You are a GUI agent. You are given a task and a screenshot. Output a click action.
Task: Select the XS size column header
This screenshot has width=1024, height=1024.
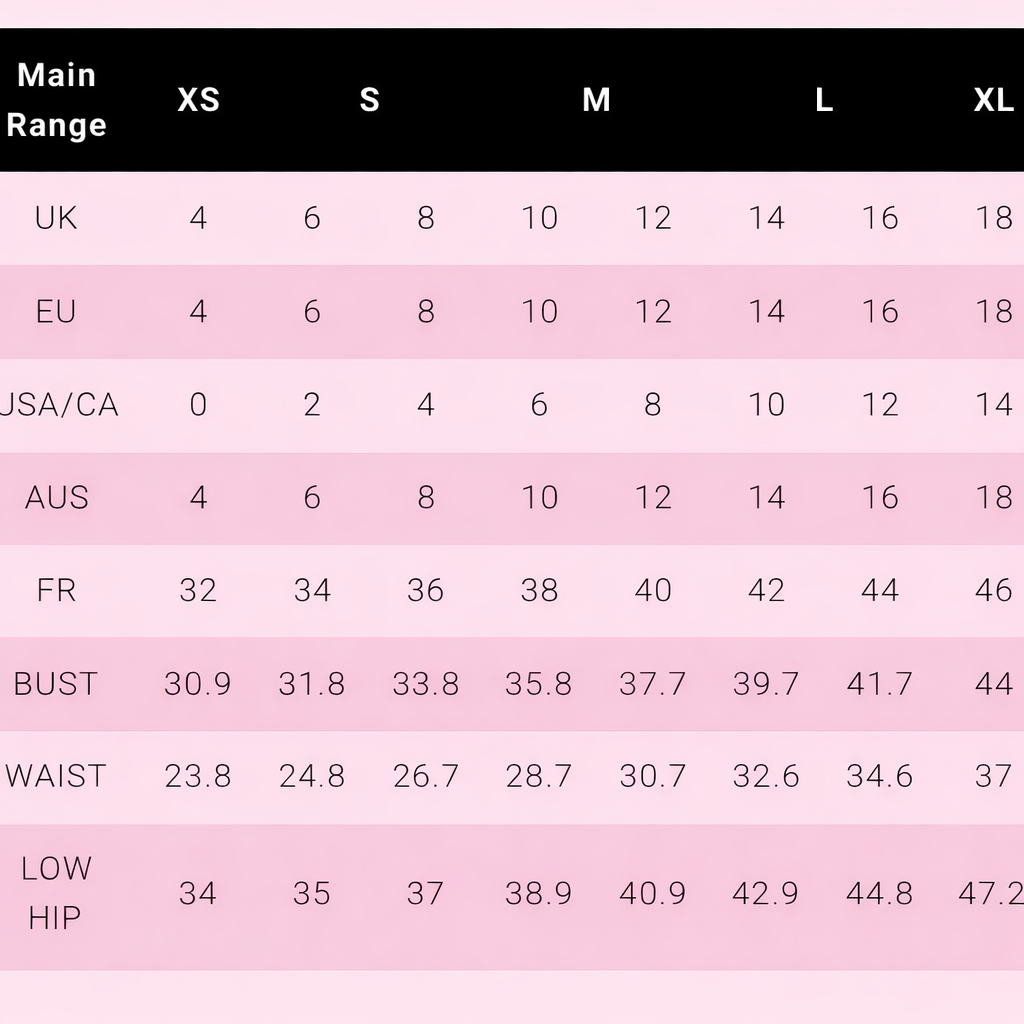click(x=198, y=100)
